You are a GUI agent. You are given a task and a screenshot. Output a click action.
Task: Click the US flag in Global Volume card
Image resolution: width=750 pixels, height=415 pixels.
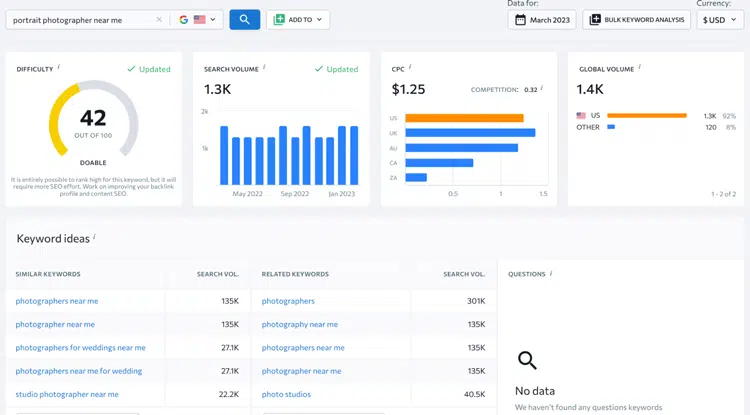coord(581,116)
